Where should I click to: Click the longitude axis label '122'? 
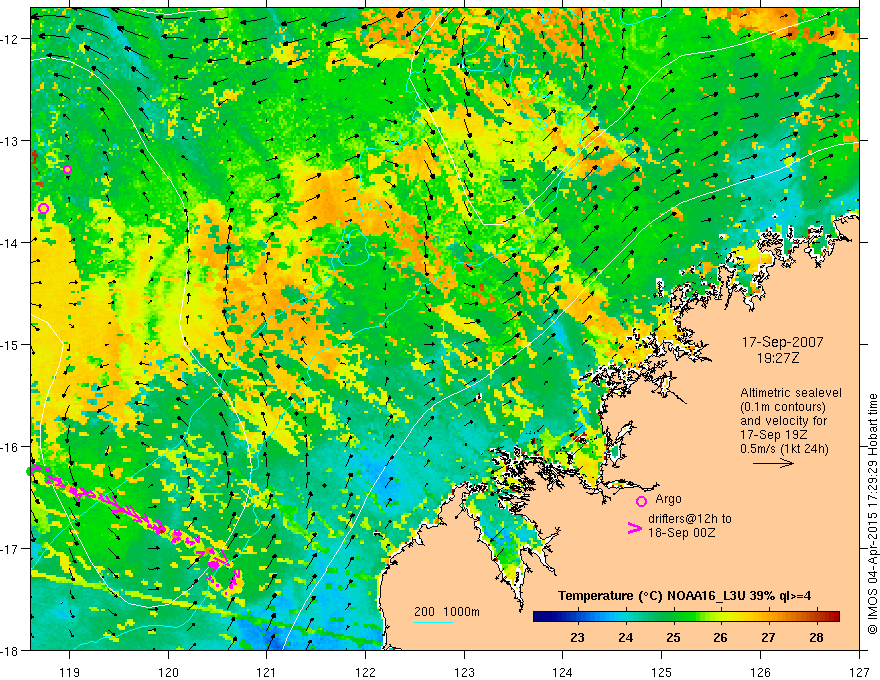[x=365, y=672]
